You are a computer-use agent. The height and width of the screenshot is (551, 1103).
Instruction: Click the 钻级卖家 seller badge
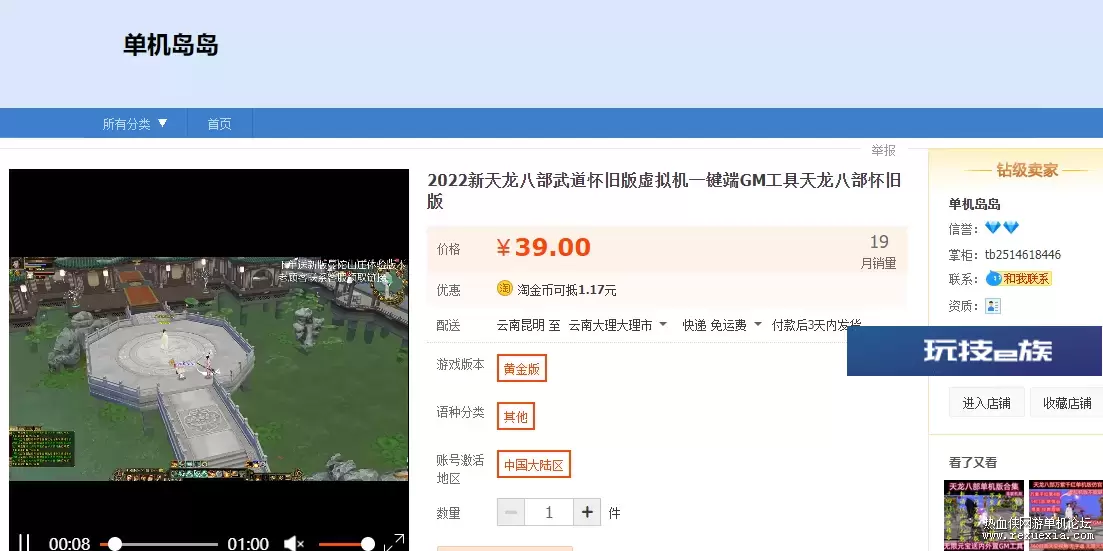(x=1027, y=170)
